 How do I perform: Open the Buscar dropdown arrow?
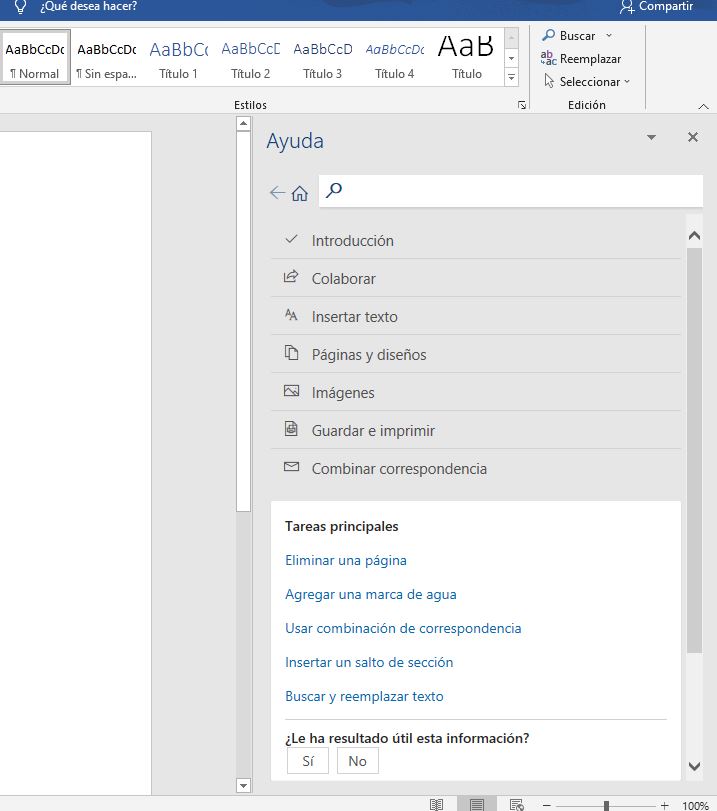pyautogui.click(x=609, y=36)
